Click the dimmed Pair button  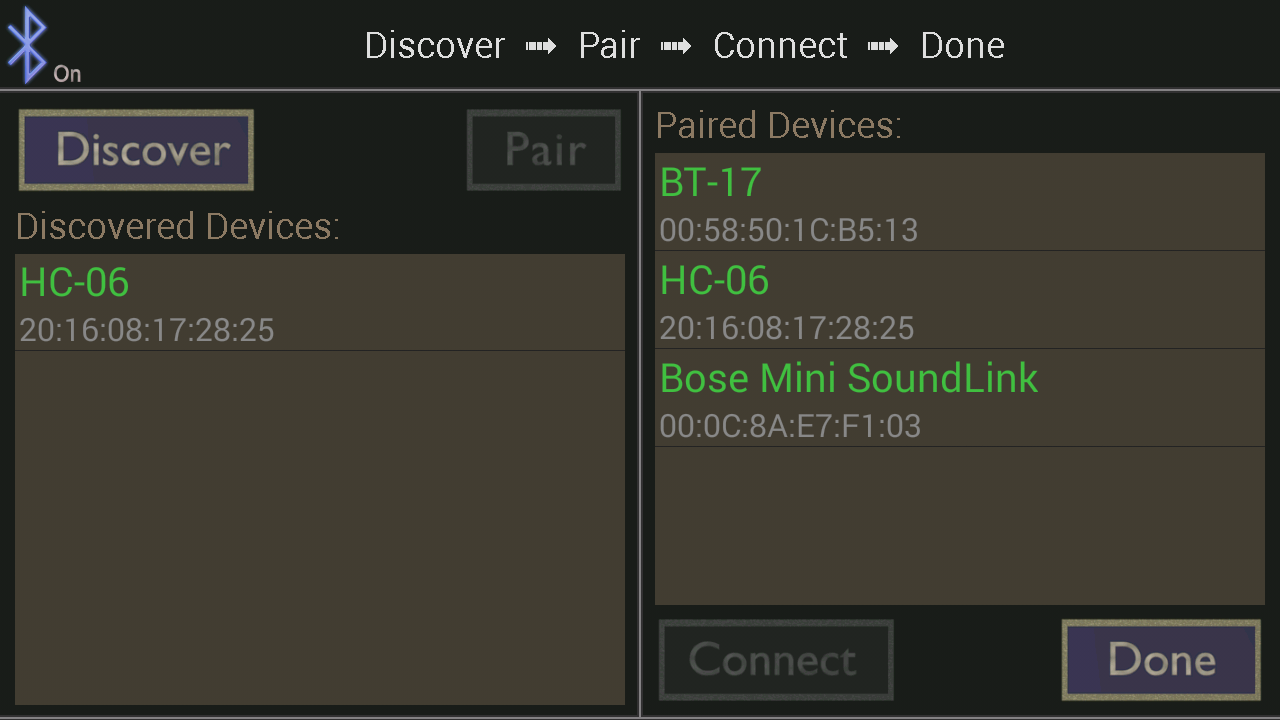[x=544, y=150]
